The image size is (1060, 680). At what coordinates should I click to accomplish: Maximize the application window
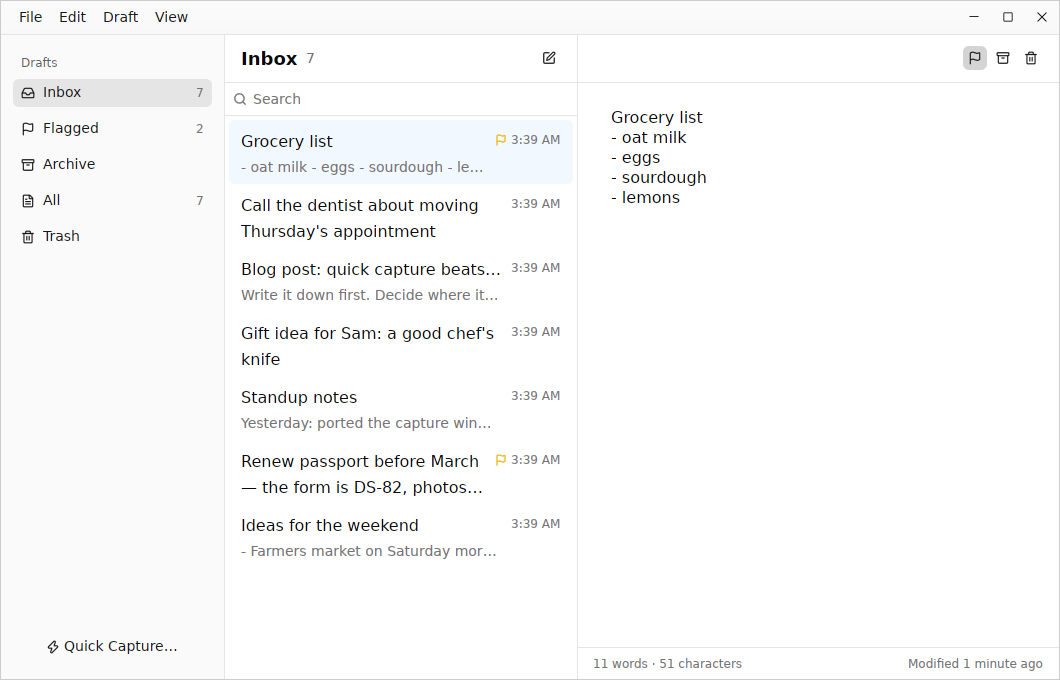1008,17
